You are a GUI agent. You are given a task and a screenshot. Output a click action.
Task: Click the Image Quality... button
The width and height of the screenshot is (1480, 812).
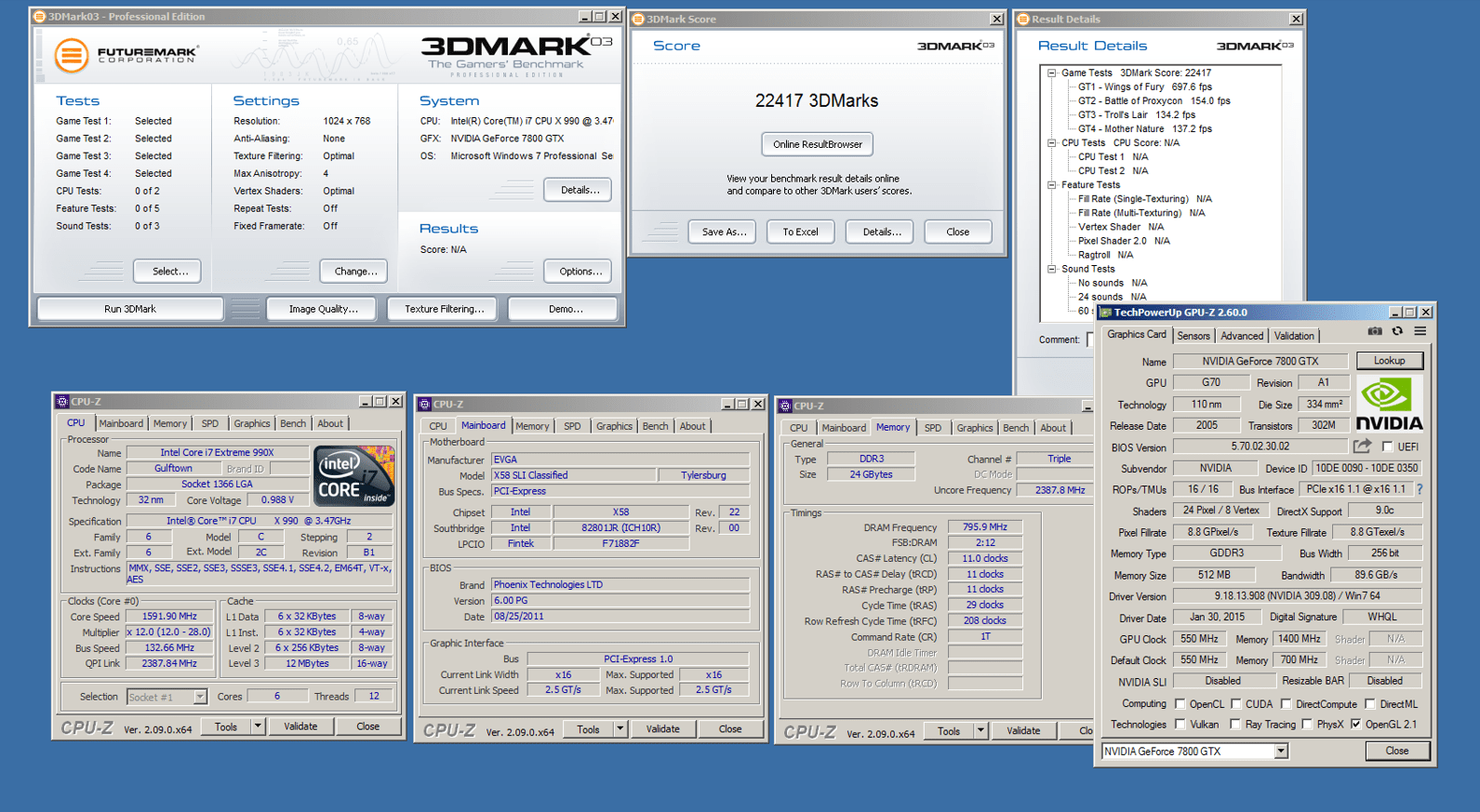(323, 309)
